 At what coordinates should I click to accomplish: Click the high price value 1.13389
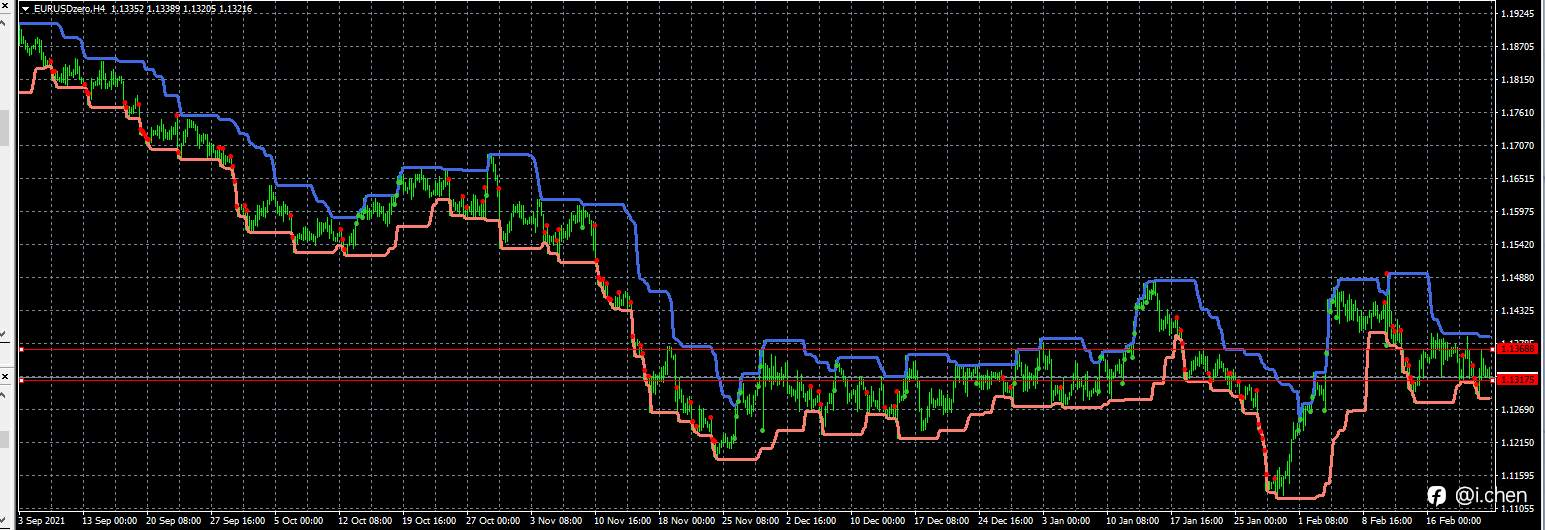[165, 9]
